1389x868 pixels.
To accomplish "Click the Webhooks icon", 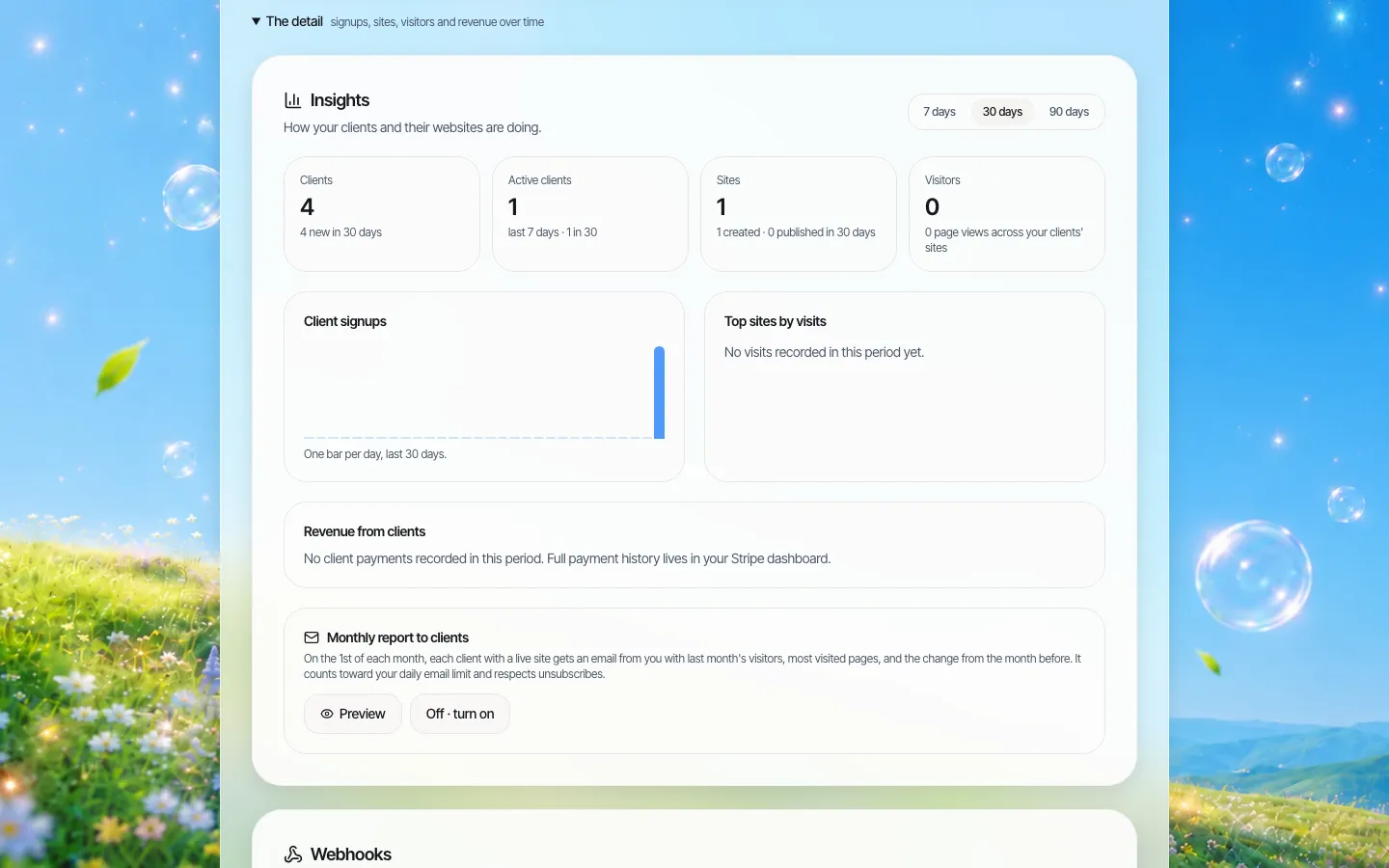I will [x=293, y=854].
